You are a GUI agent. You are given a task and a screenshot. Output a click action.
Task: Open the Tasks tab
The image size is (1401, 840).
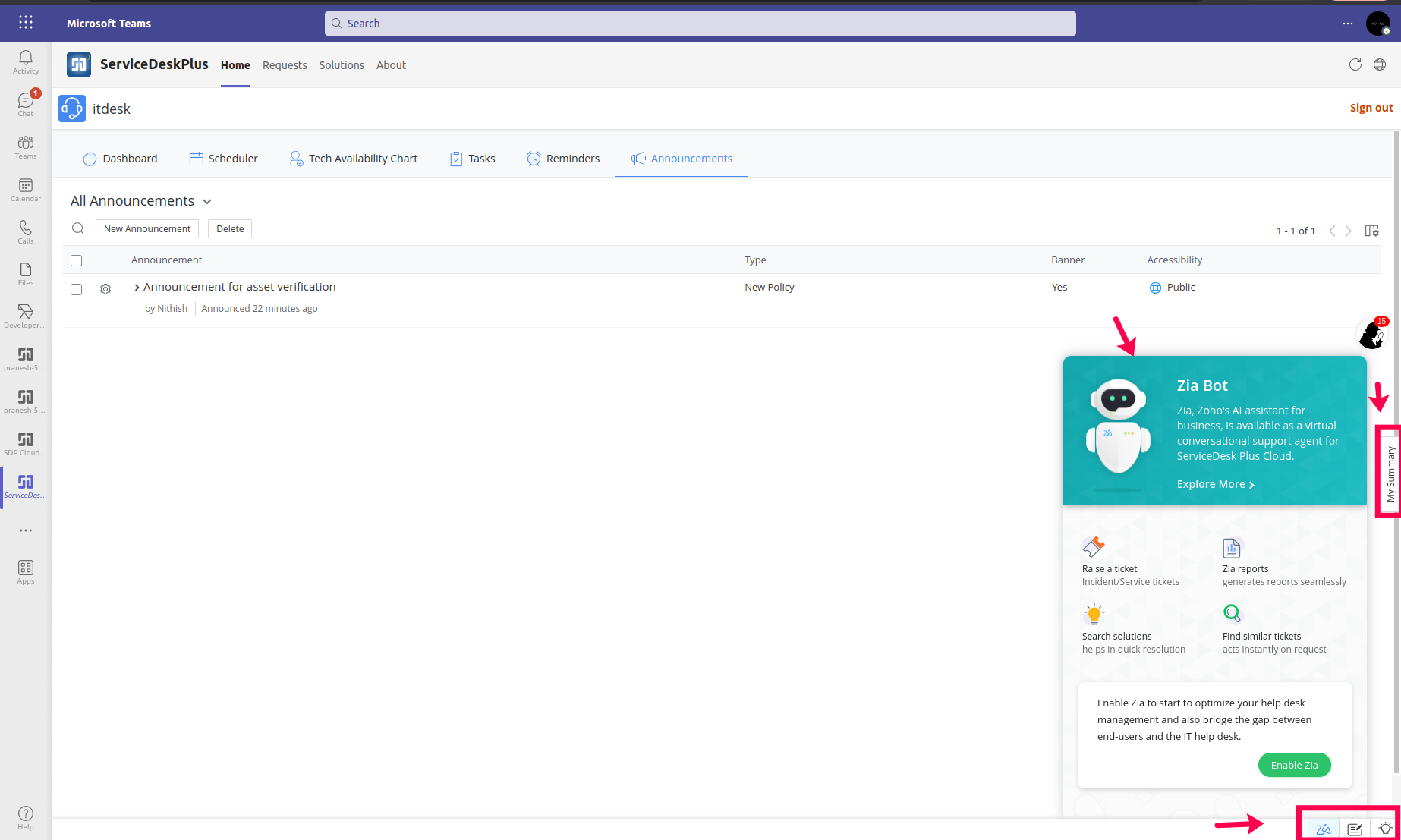[x=472, y=159]
